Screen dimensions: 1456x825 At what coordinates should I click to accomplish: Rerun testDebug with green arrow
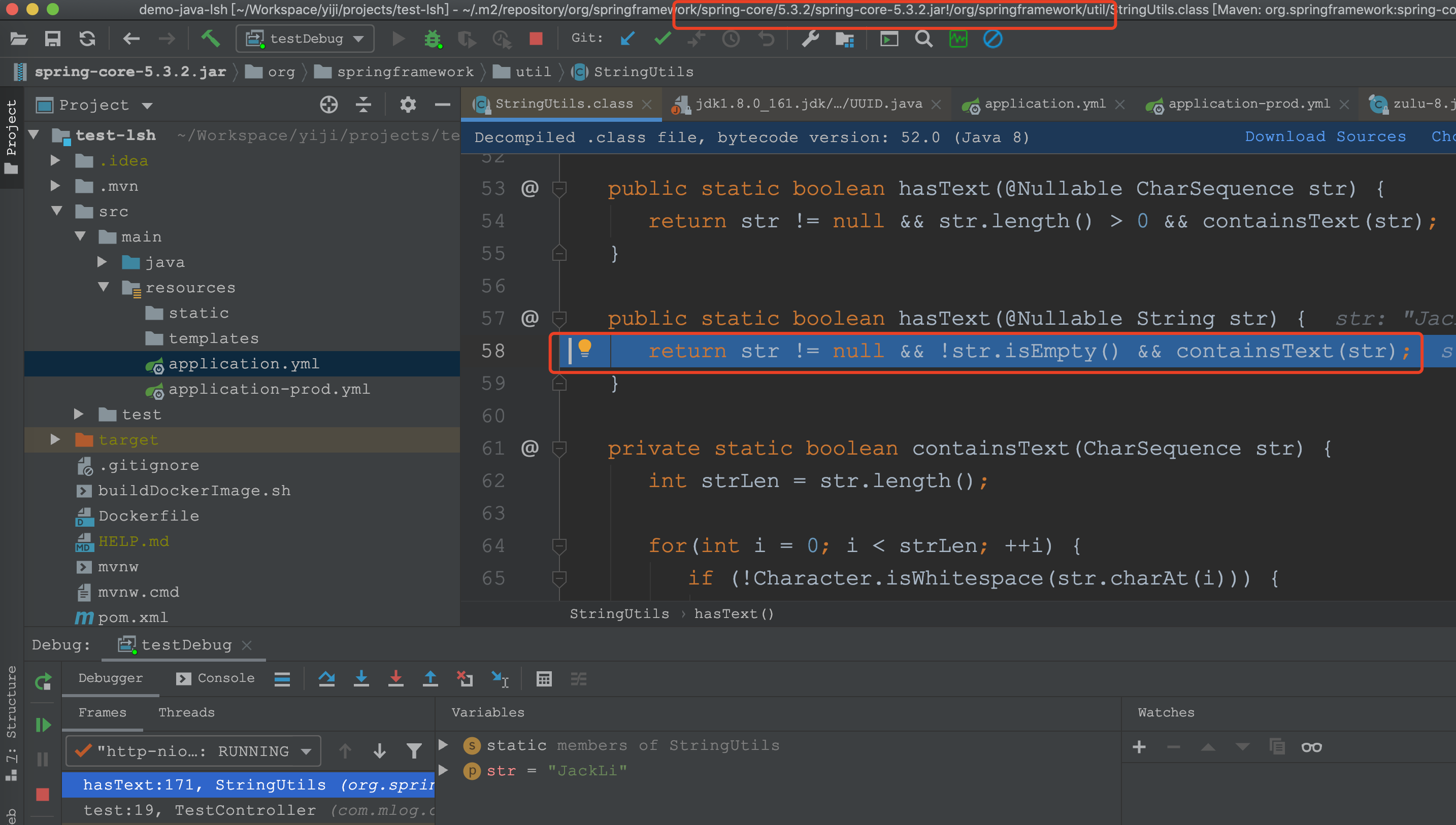43,681
